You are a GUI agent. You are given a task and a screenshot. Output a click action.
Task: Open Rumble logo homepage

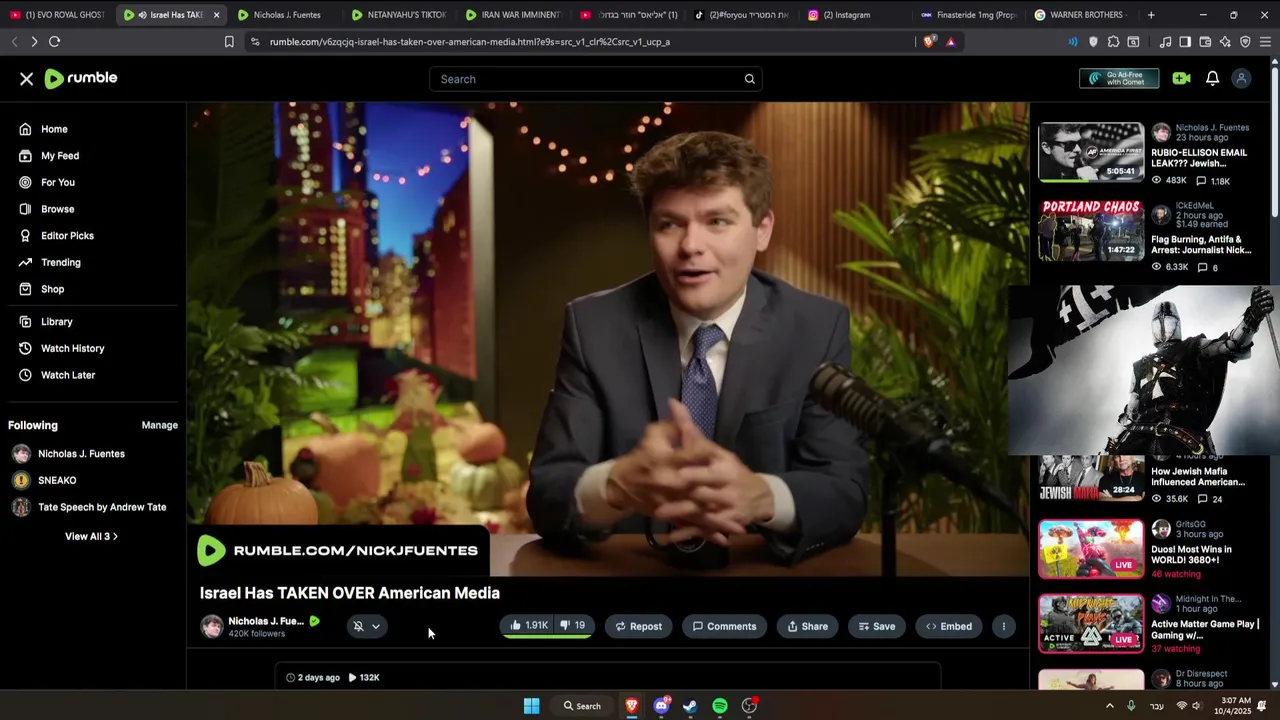coord(81,79)
